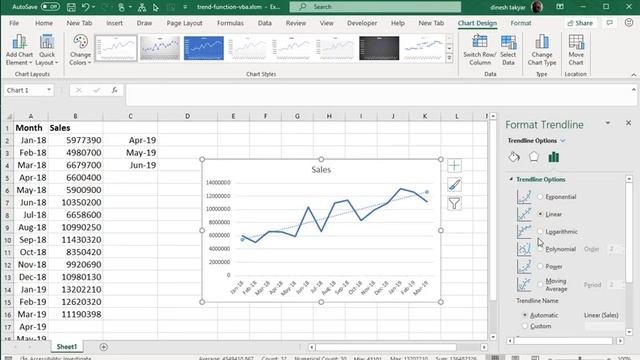Switch to Developer tab

tap(362, 23)
